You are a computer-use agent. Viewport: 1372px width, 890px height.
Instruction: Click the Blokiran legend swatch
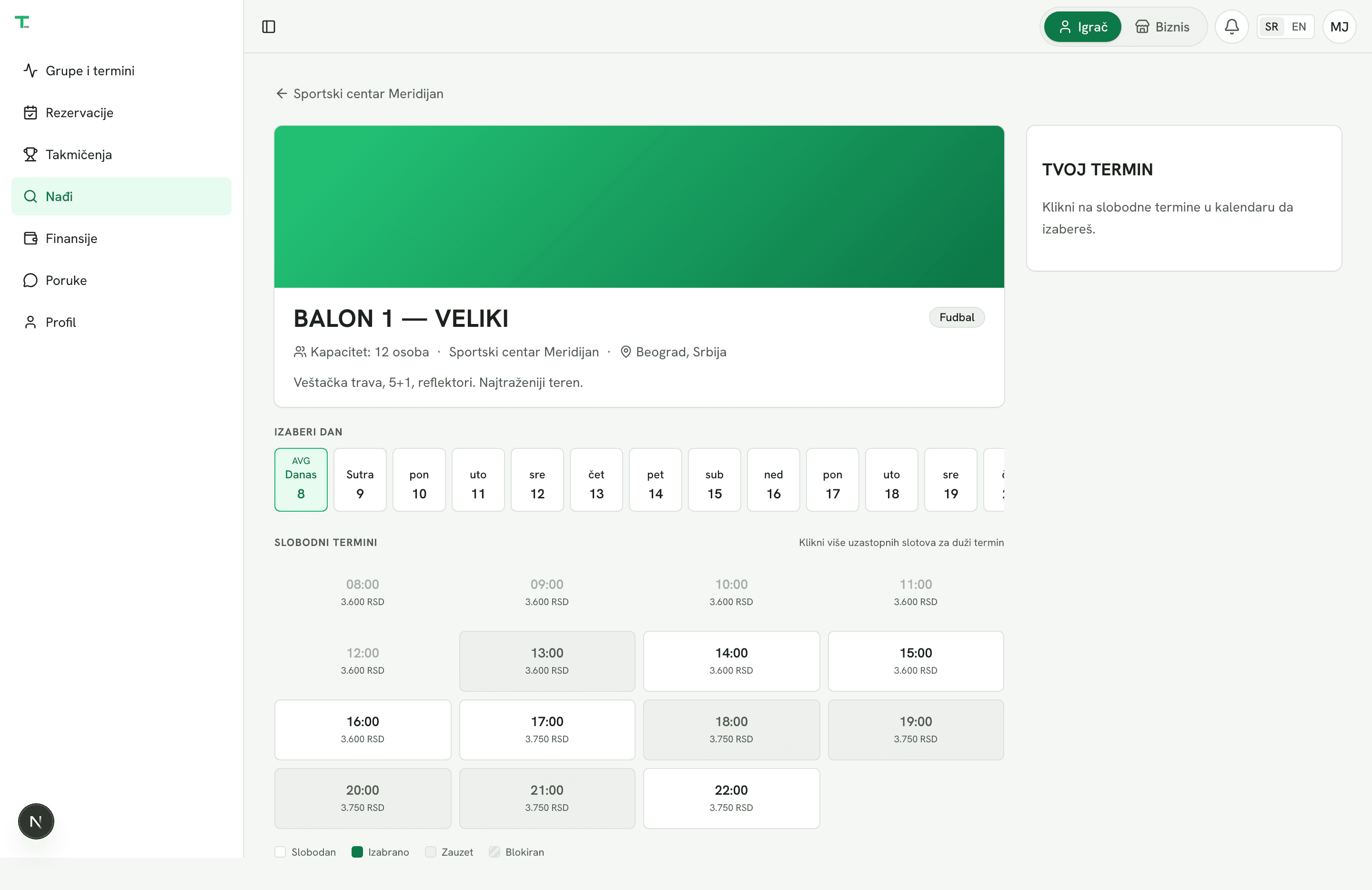[494, 852]
